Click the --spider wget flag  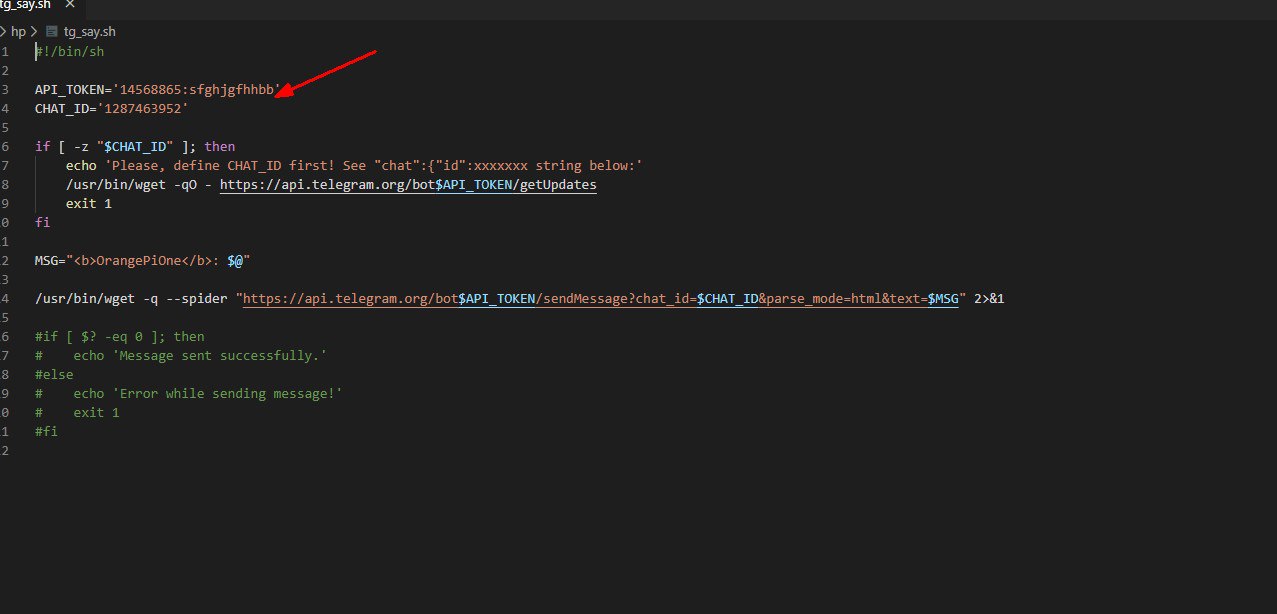point(197,299)
